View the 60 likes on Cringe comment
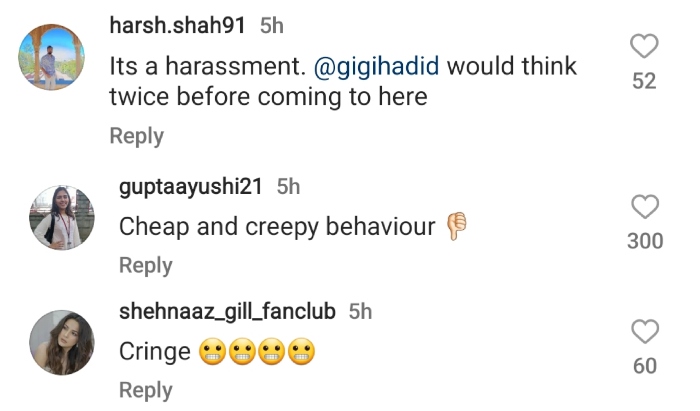The image size is (700, 411). 645,366
